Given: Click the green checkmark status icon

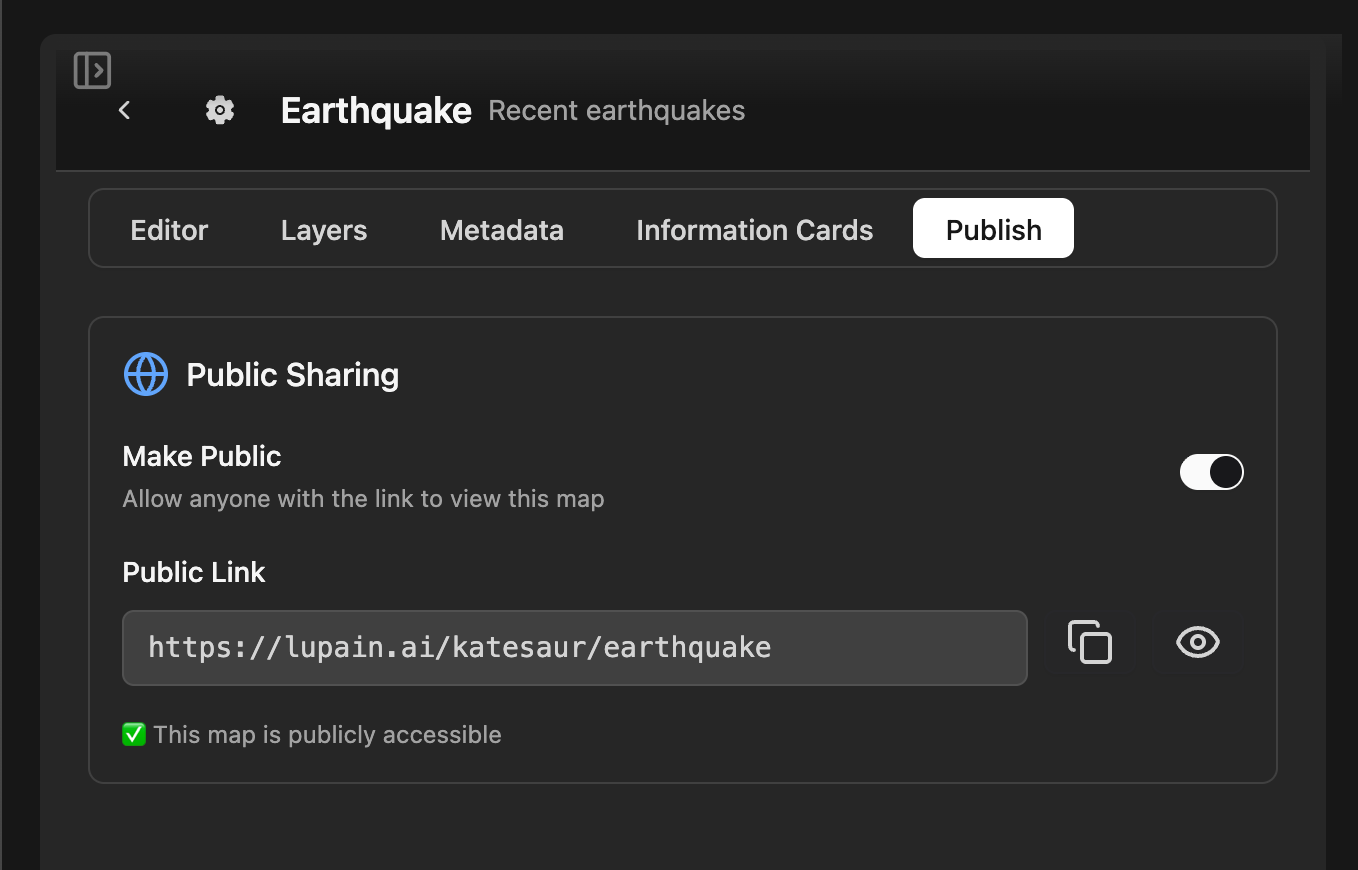Looking at the screenshot, I should (x=134, y=735).
